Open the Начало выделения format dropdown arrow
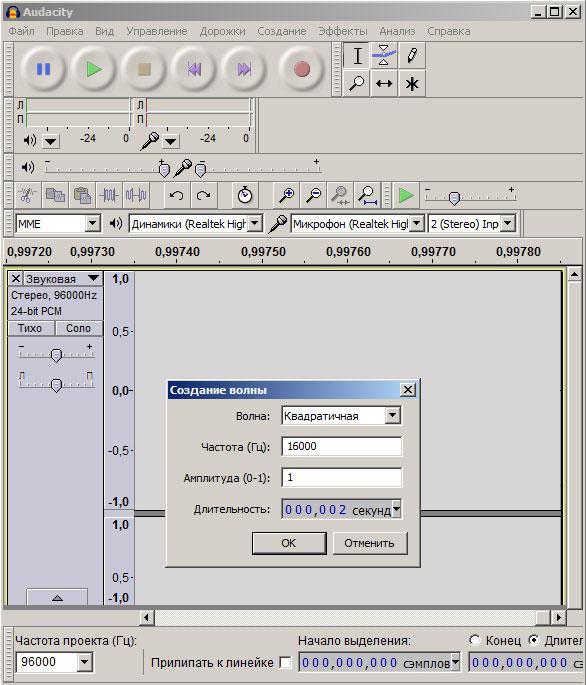 pyautogui.click(x=455, y=662)
